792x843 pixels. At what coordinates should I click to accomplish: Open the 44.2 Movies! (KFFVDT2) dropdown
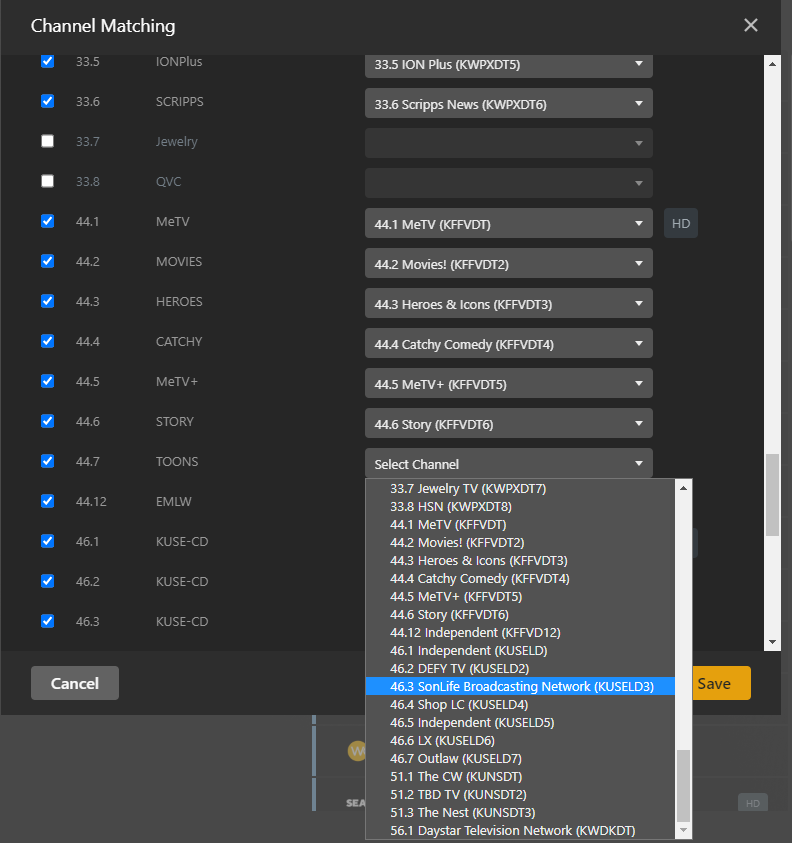[509, 263]
